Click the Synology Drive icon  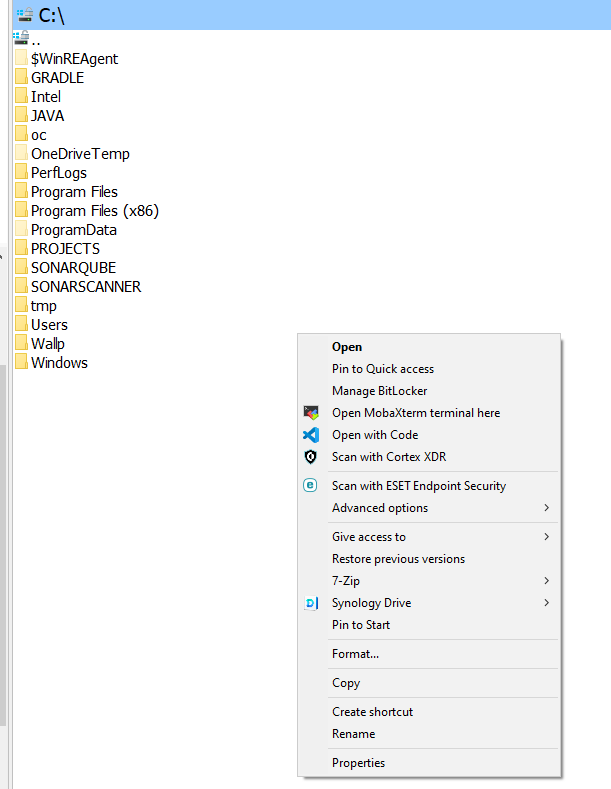click(x=311, y=603)
